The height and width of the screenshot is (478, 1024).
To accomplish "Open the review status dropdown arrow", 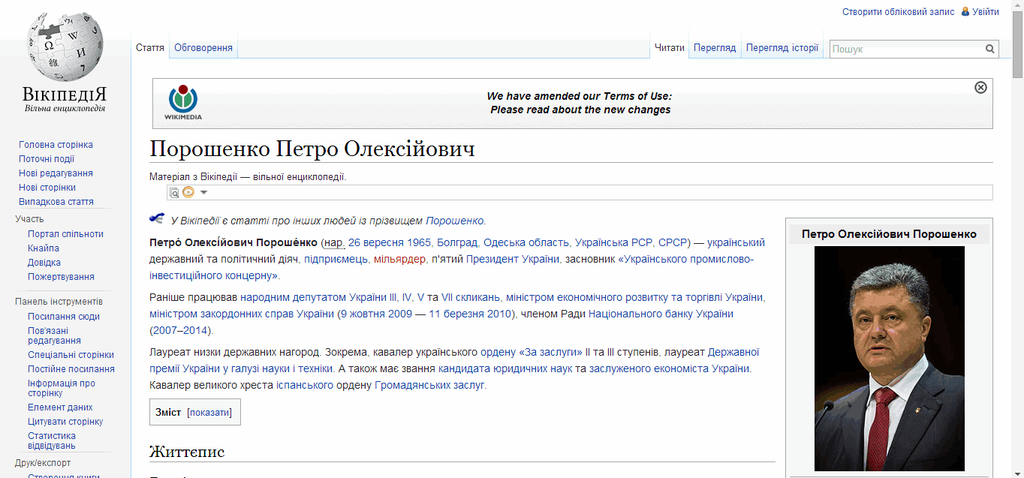I will coord(204,193).
